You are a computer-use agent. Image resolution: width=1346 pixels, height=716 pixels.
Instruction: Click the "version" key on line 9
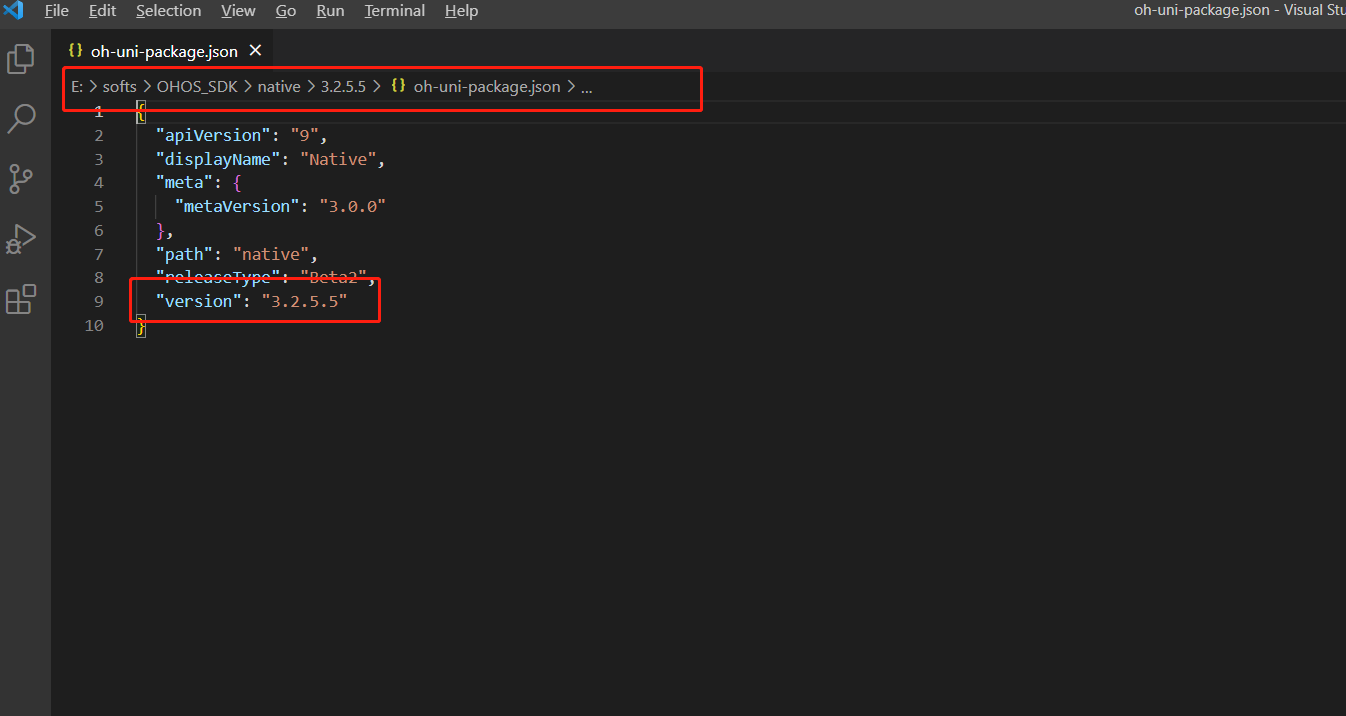click(199, 301)
